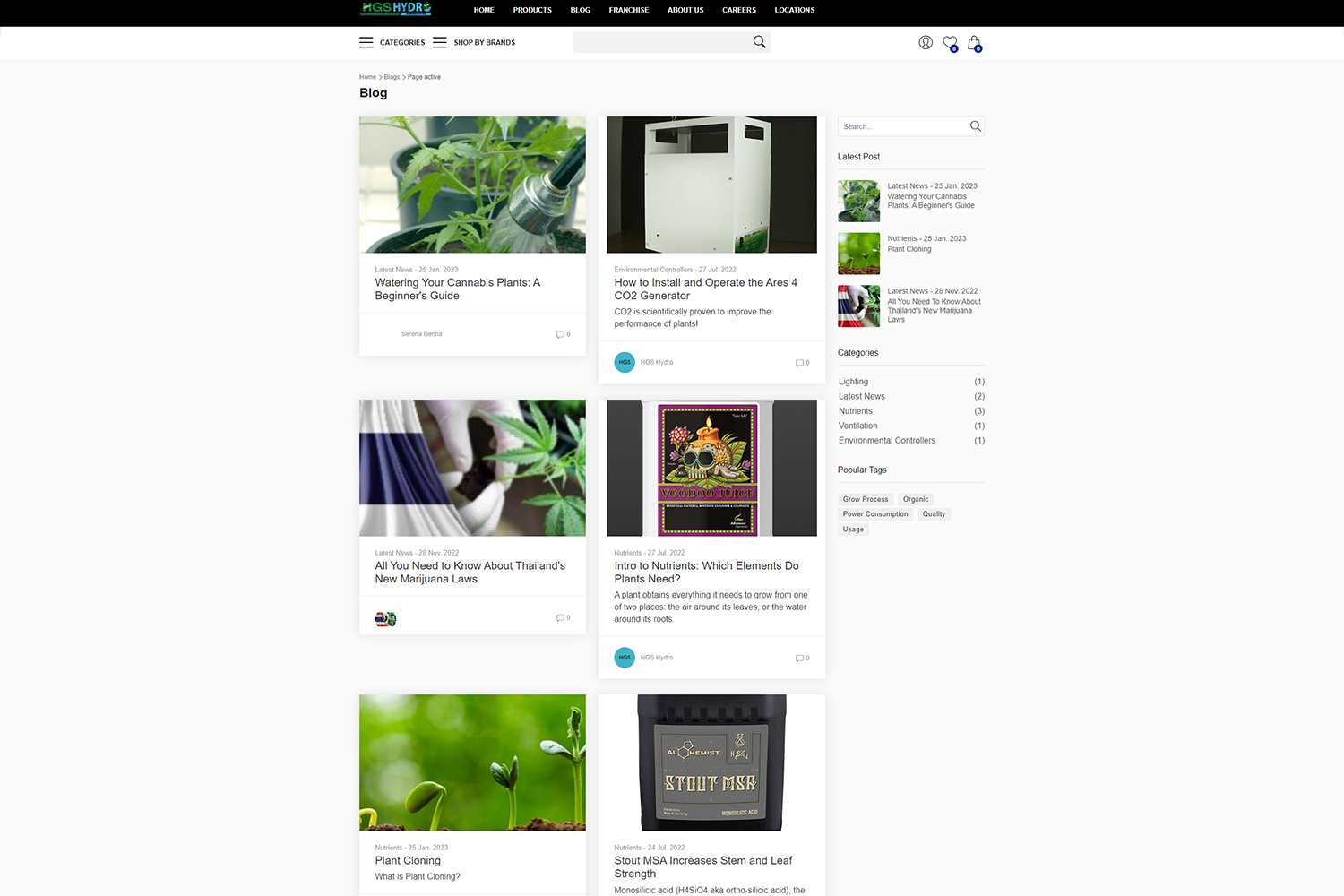Click the sidebar blog search magnifier icon

pyautogui.click(x=975, y=126)
